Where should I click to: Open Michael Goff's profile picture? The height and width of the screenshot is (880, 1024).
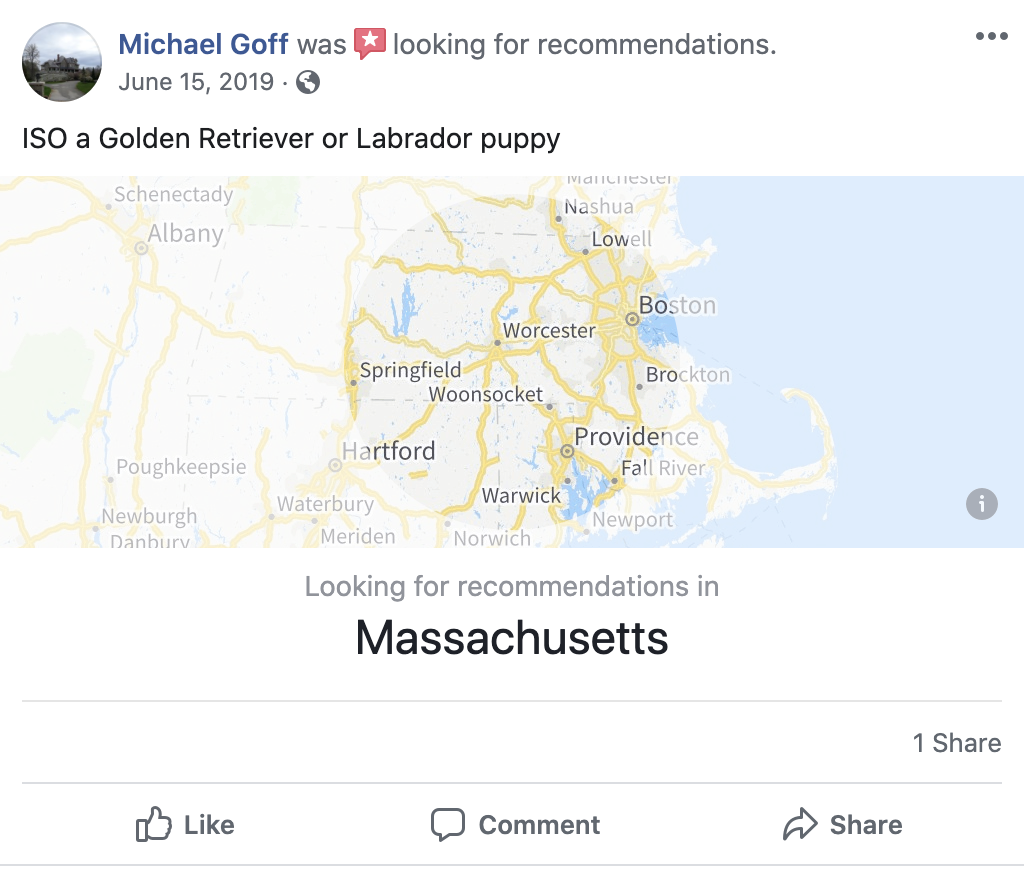pyautogui.click(x=62, y=62)
